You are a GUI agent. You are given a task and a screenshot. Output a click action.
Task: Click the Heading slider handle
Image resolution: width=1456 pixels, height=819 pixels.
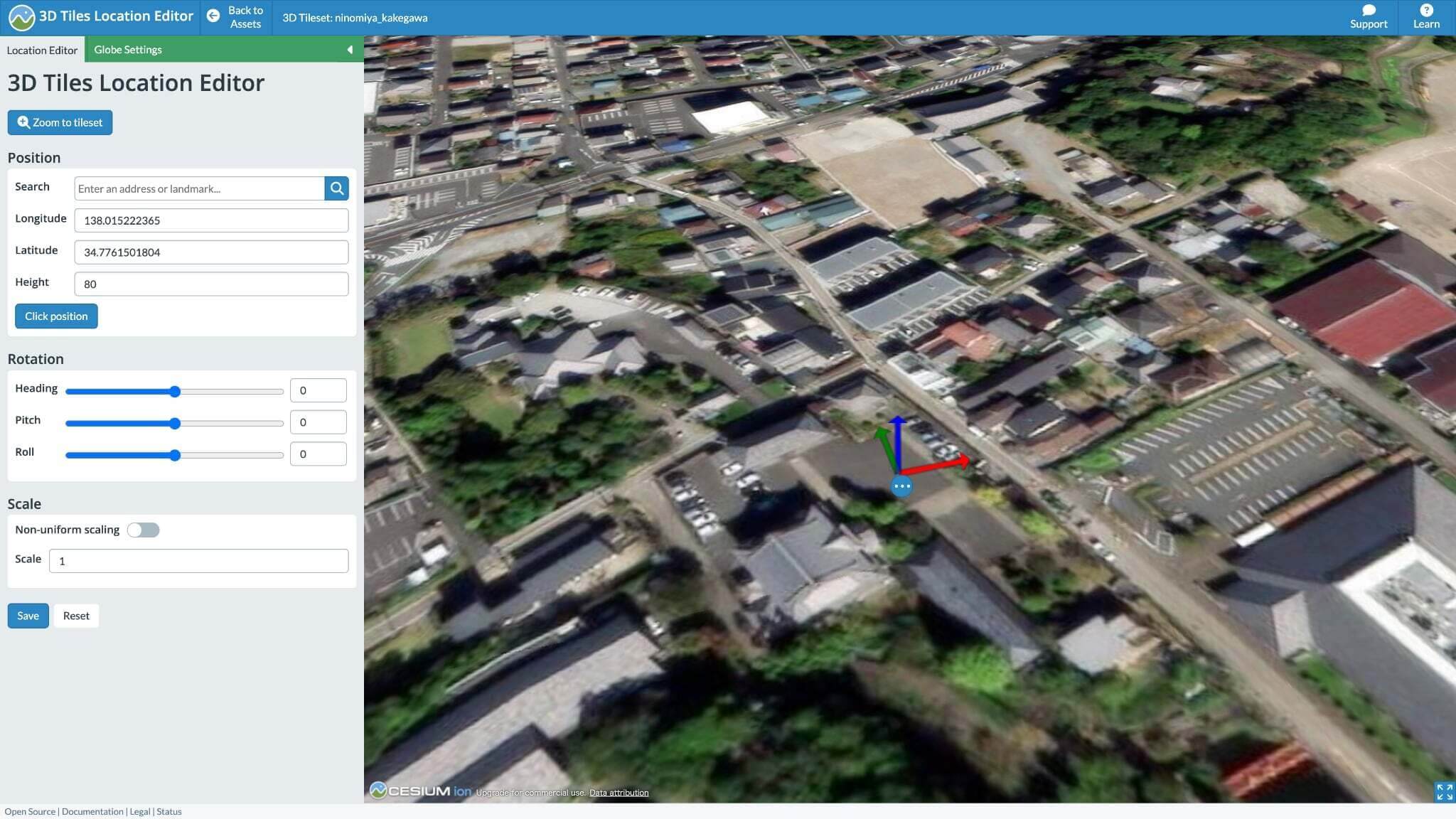click(x=175, y=392)
